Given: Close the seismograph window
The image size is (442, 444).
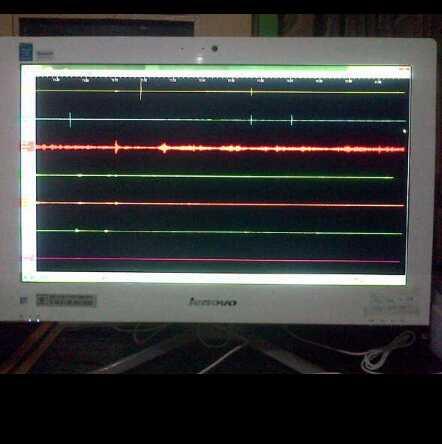Looking at the screenshot, I should [405, 68].
